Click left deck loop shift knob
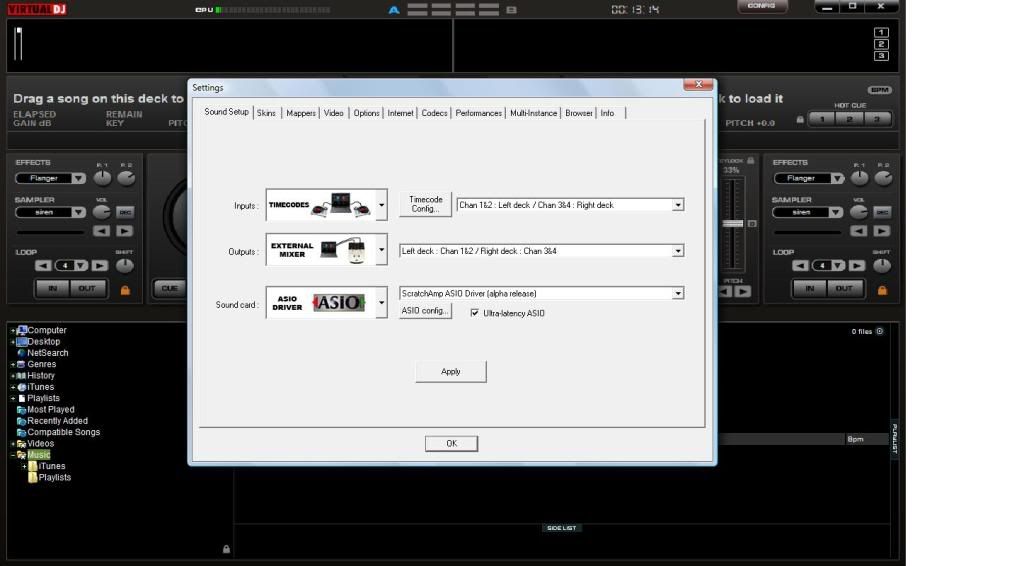Screen dimensions: 1024x566 [x=125, y=265]
